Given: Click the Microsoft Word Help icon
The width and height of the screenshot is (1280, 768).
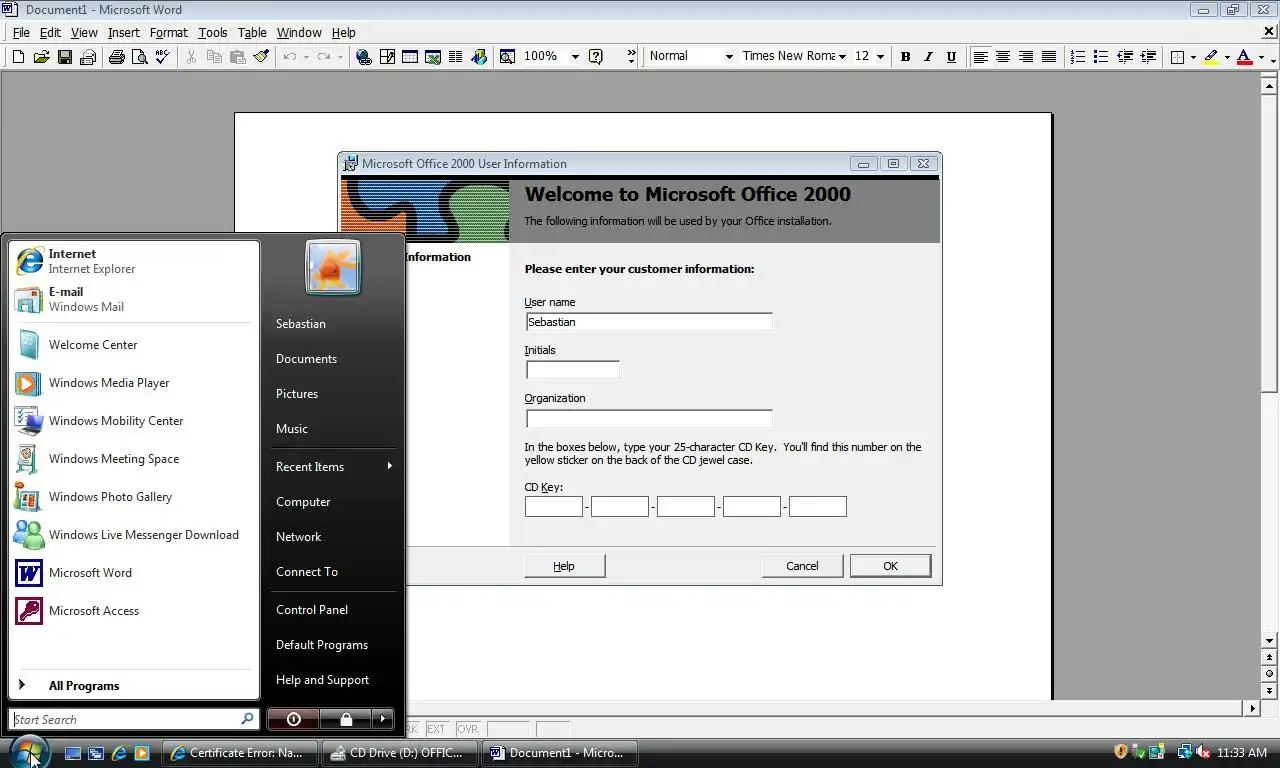Looking at the screenshot, I should coord(596,57).
